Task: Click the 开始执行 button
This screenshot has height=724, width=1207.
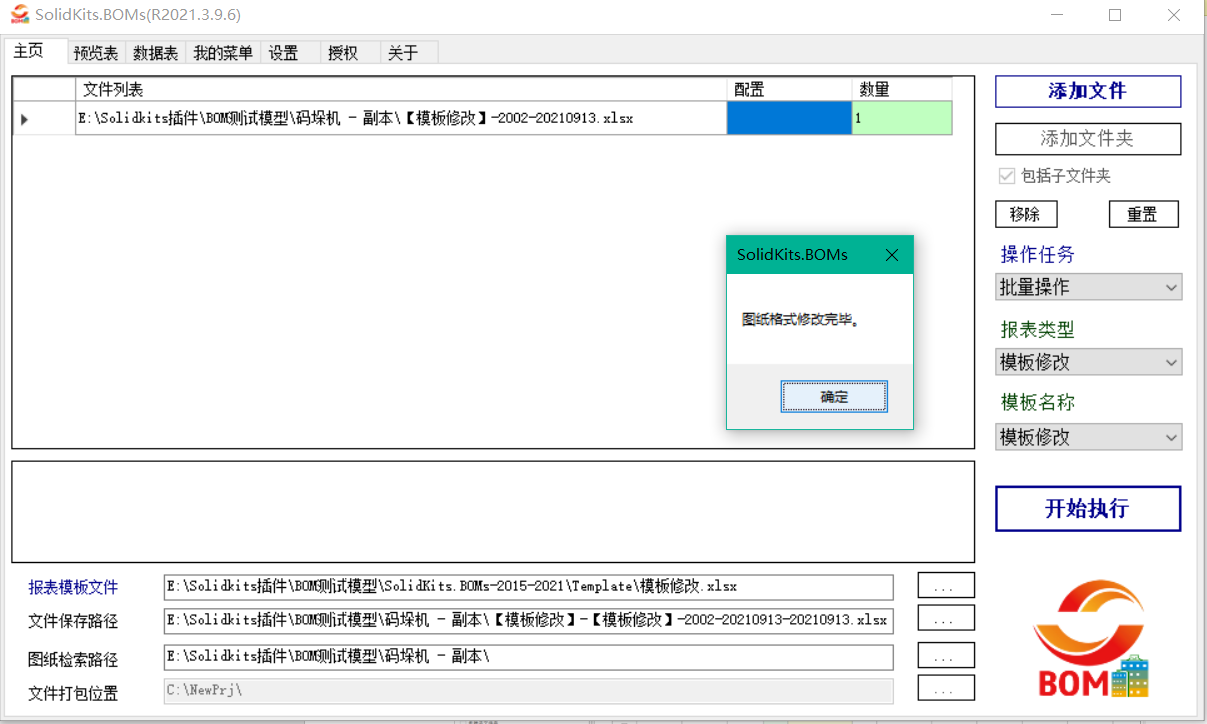Action: pos(1088,508)
